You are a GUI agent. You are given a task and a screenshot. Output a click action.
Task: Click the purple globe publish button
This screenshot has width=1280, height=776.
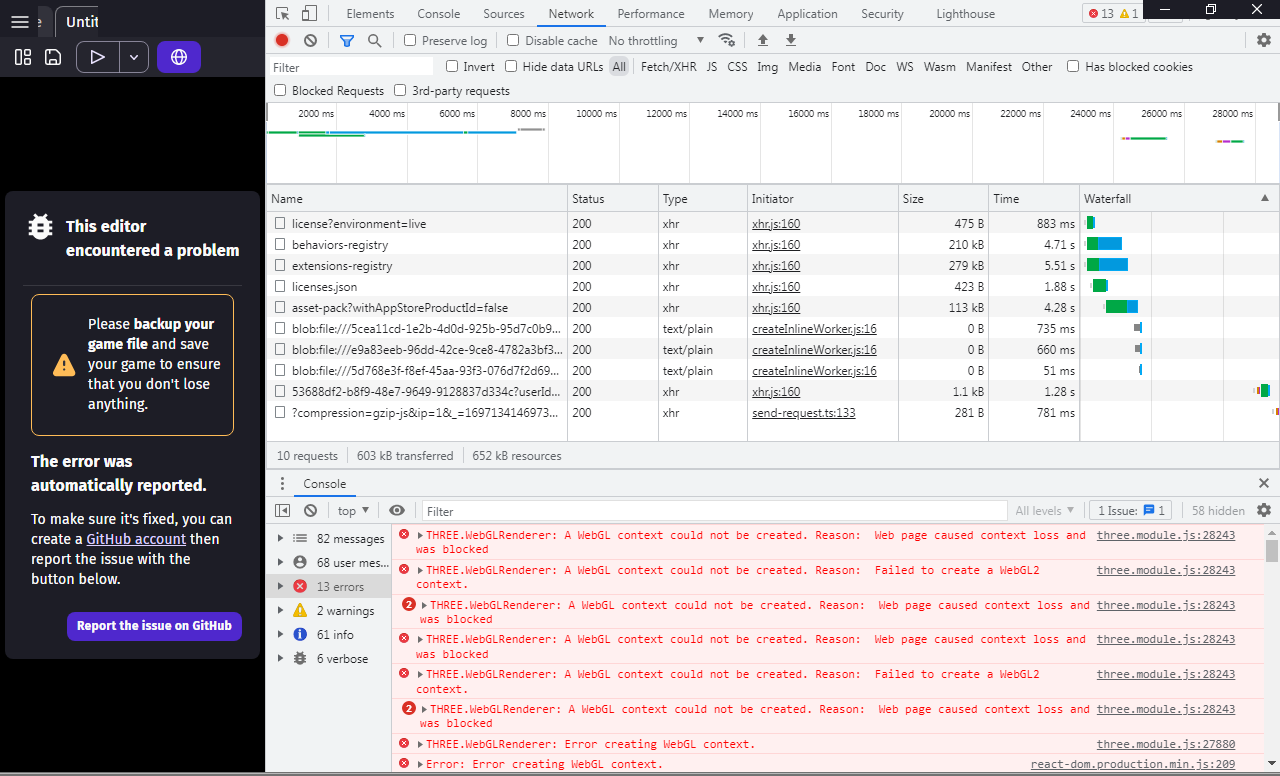[178, 57]
